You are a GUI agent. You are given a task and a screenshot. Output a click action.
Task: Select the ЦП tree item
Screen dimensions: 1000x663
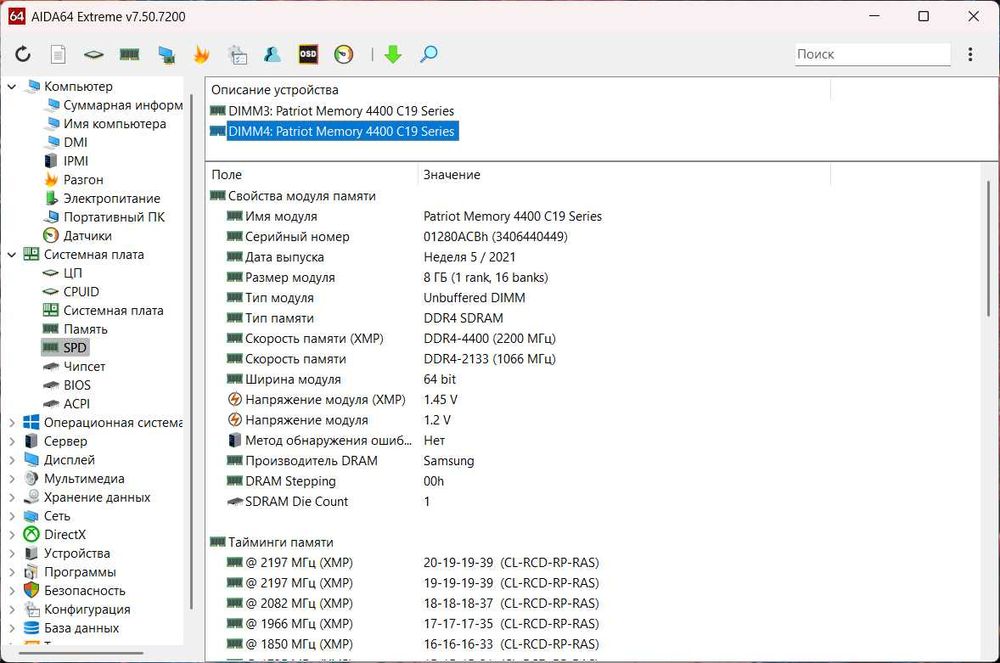pos(63,273)
